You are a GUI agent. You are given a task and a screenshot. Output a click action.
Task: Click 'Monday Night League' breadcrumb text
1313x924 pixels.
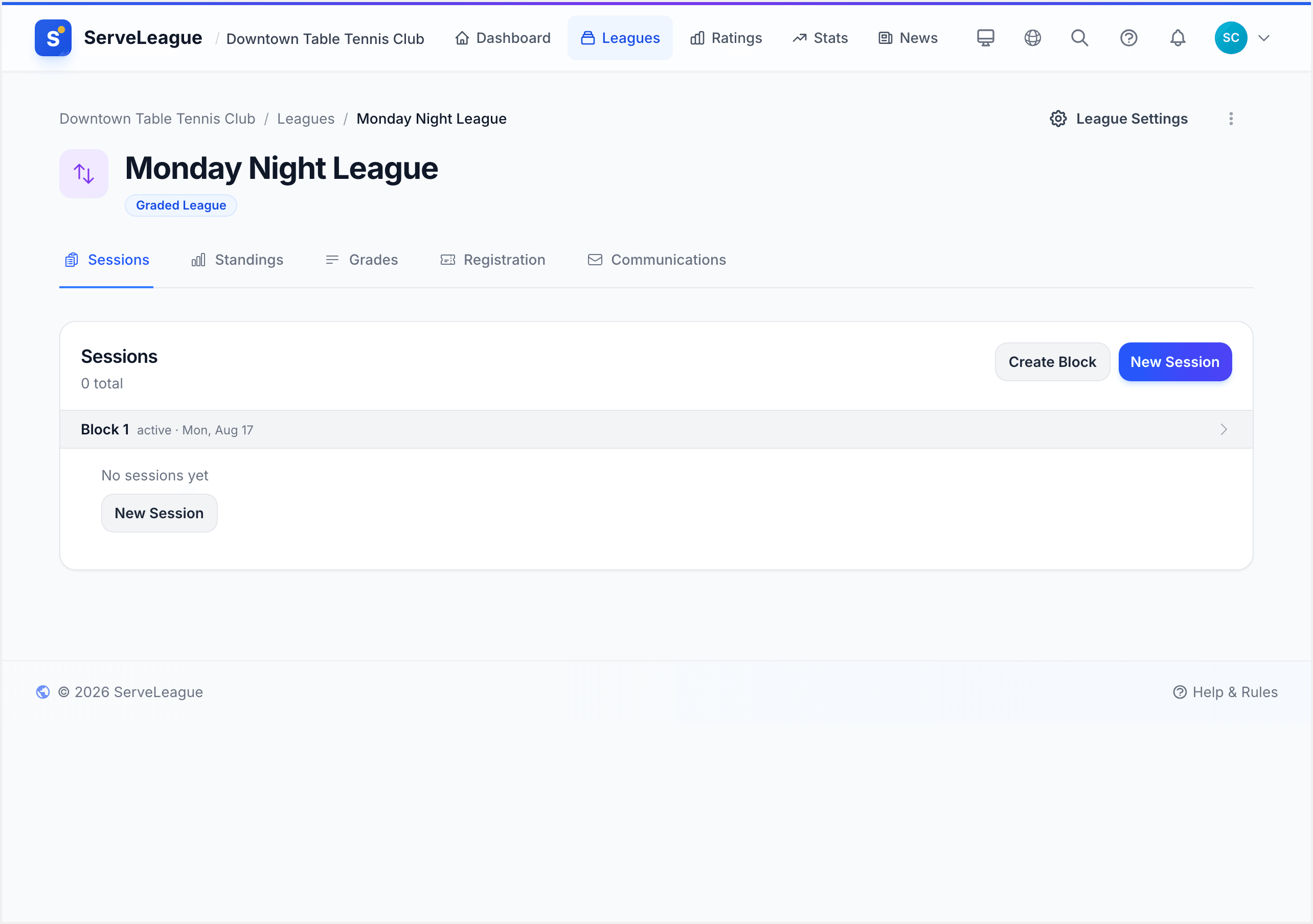coord(431,119)
